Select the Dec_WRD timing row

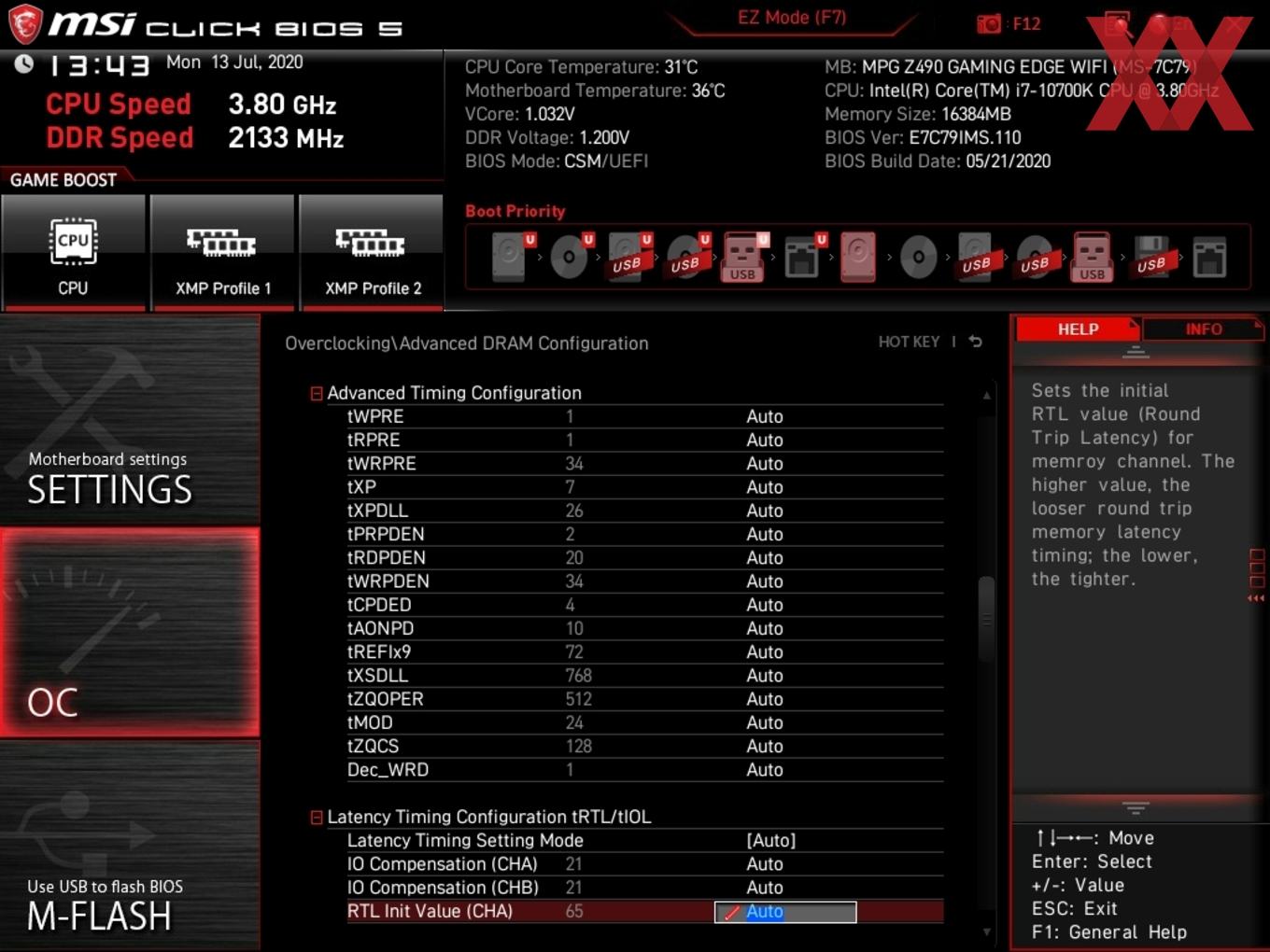click(644, 770)
